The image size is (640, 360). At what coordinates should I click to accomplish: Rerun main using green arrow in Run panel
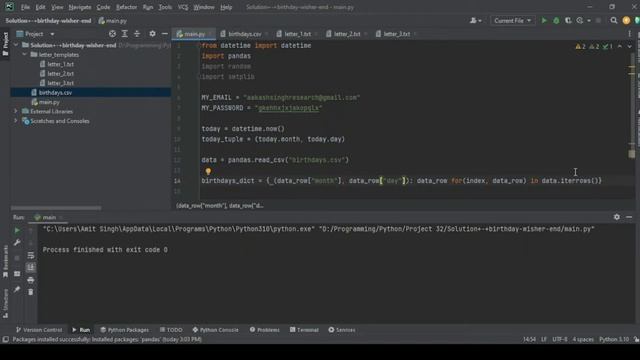pos(17,231)
